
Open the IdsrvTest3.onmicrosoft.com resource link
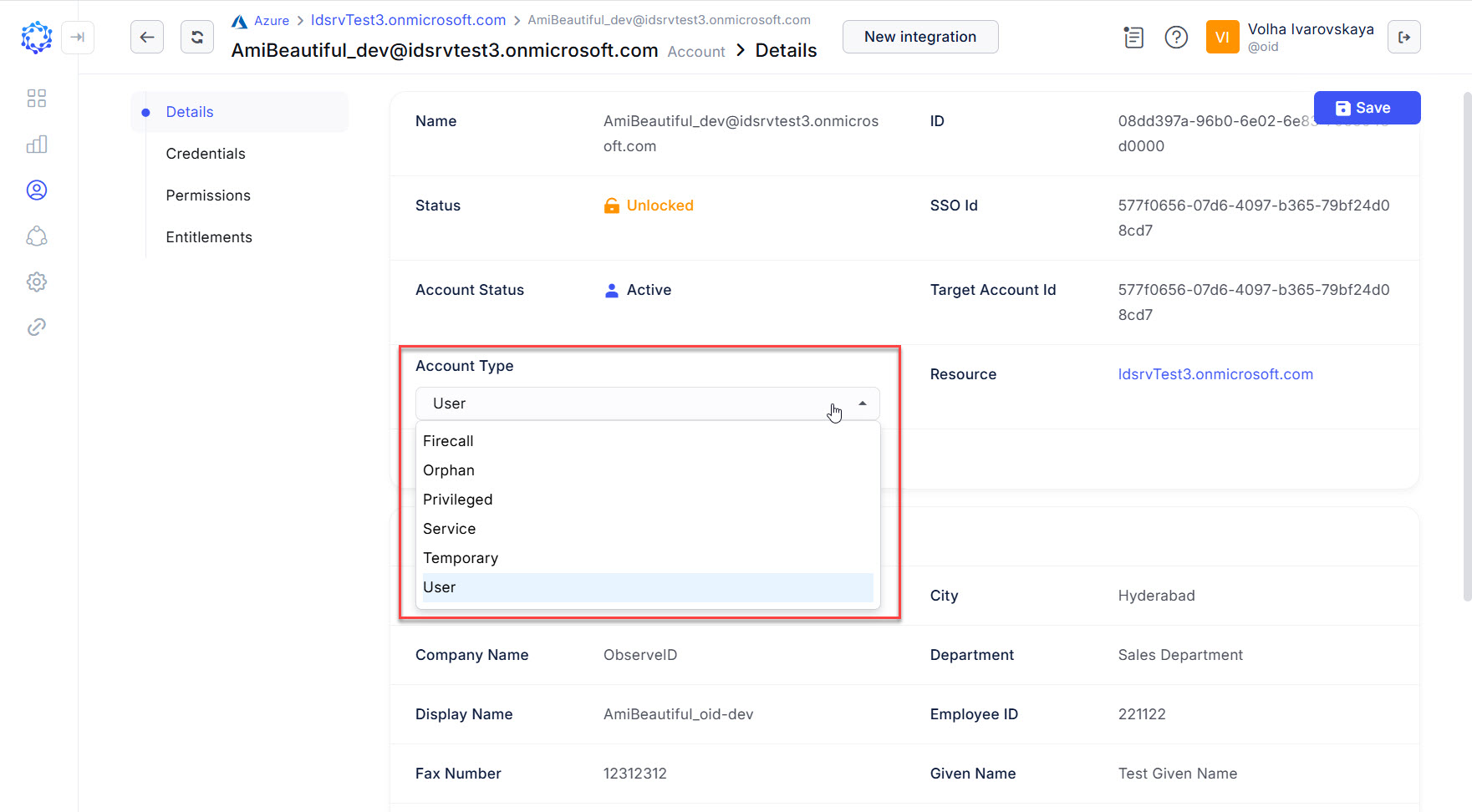[1216, 373]
